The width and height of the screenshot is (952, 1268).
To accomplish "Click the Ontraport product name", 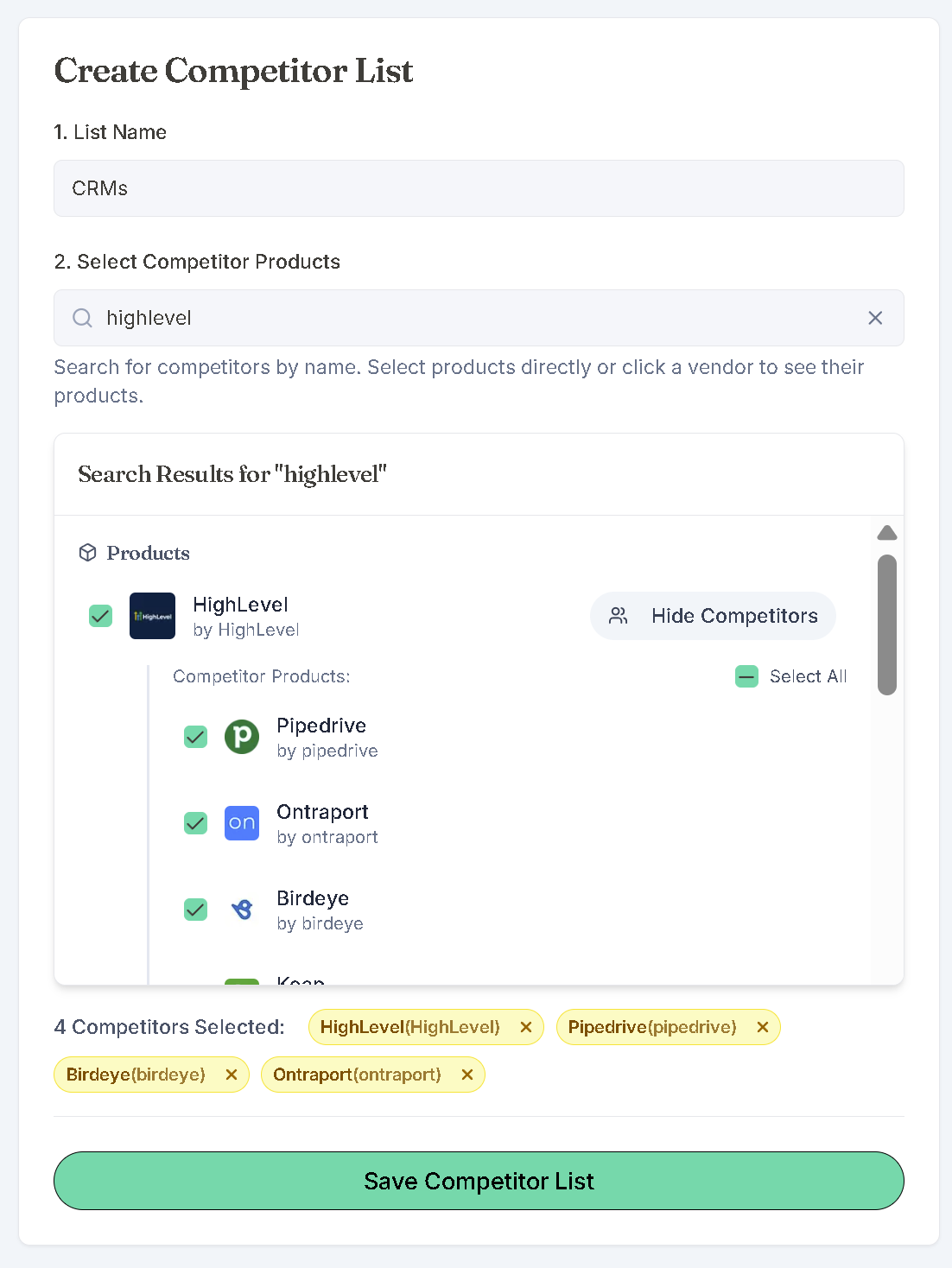I will pos(322,812).
